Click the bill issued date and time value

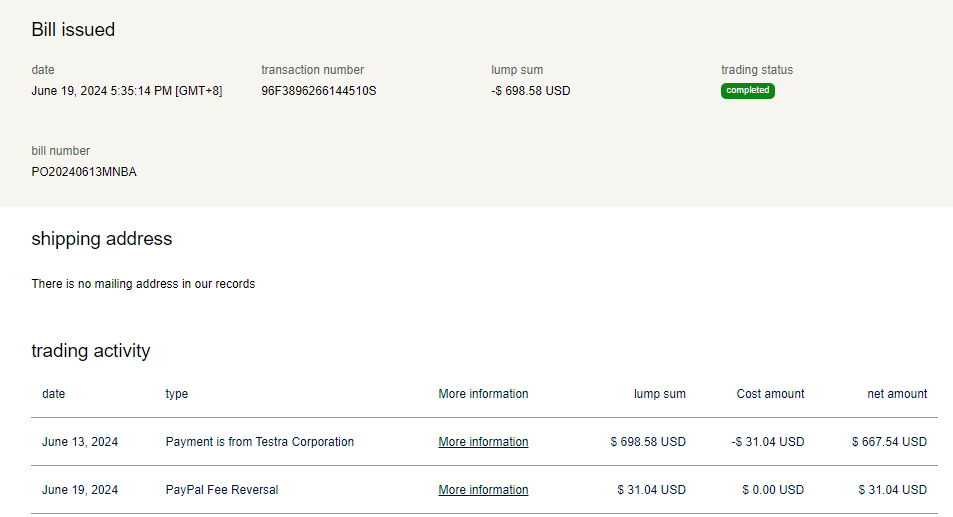click(x=127, y=91)
